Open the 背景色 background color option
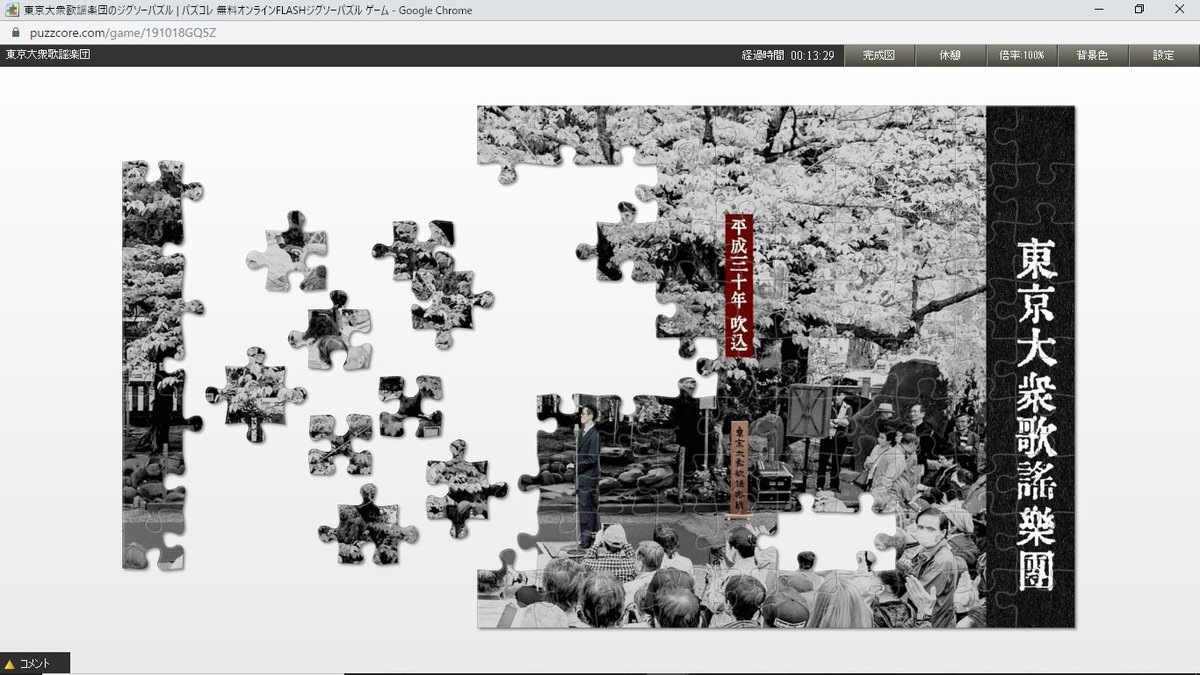This screenshot has width=1200, height=675. tap(1092, 55)
